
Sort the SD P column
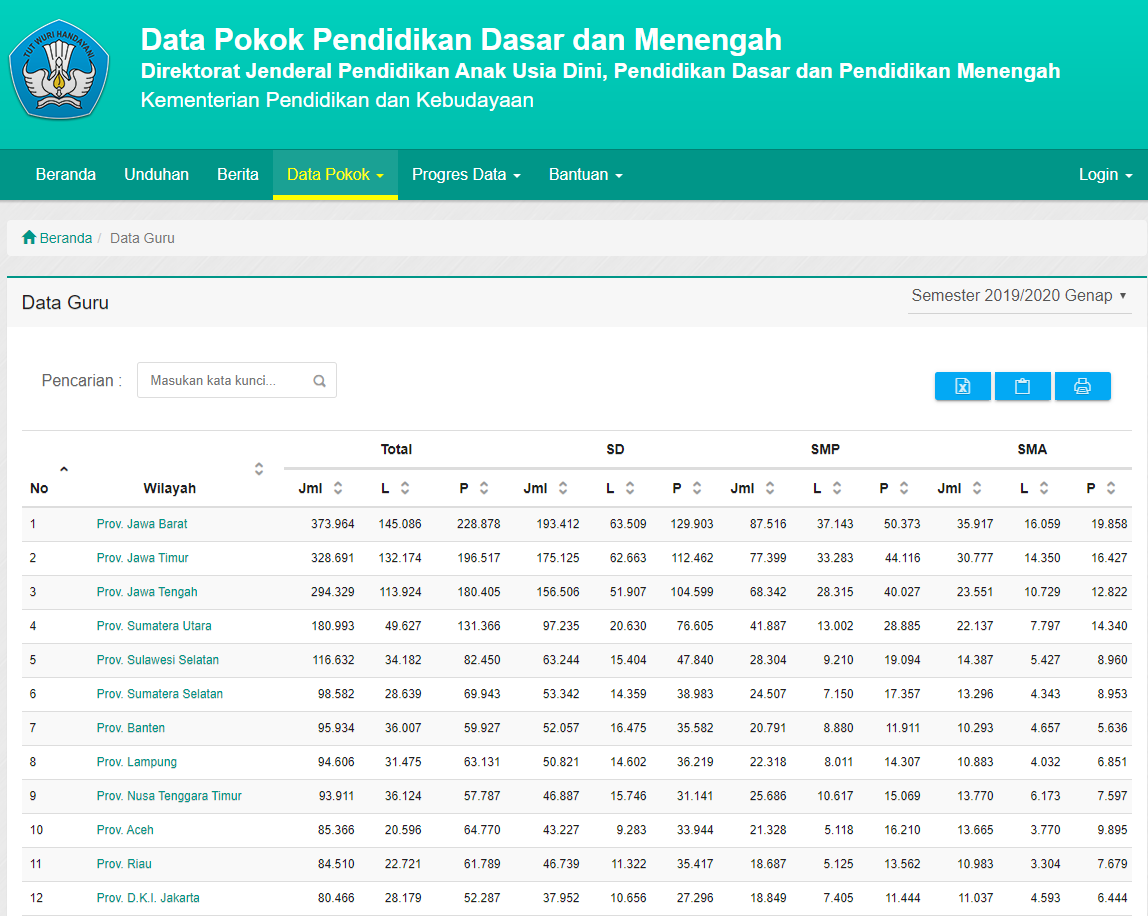697,488
